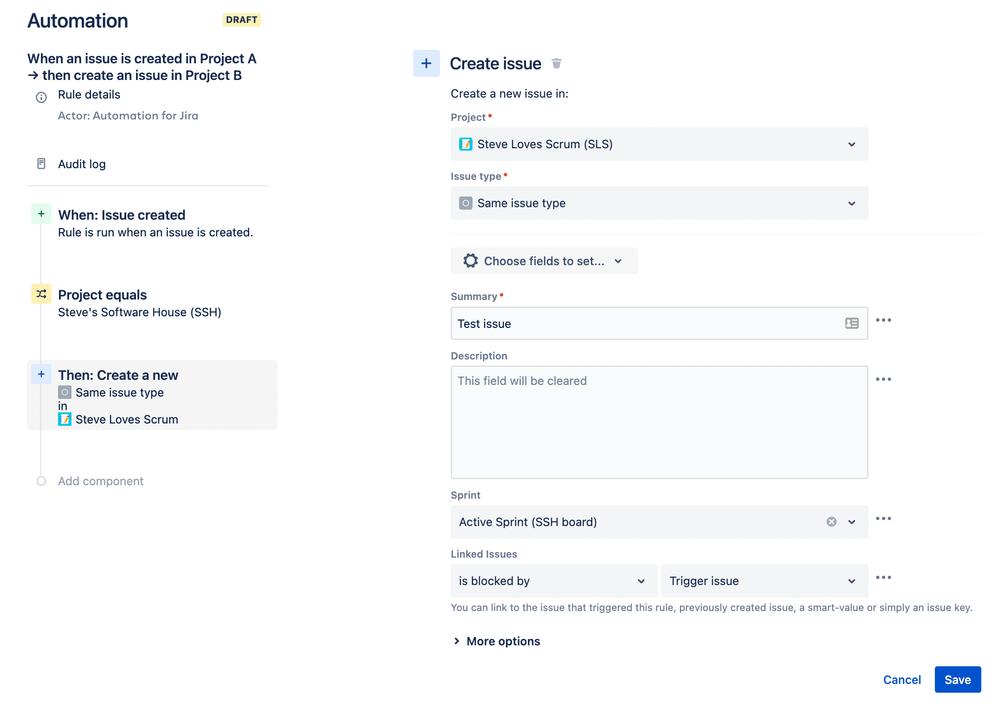Viewport: 998px width, 717px height.
Task: Select Then: Create a new action component
Action: tap(152, 395)
